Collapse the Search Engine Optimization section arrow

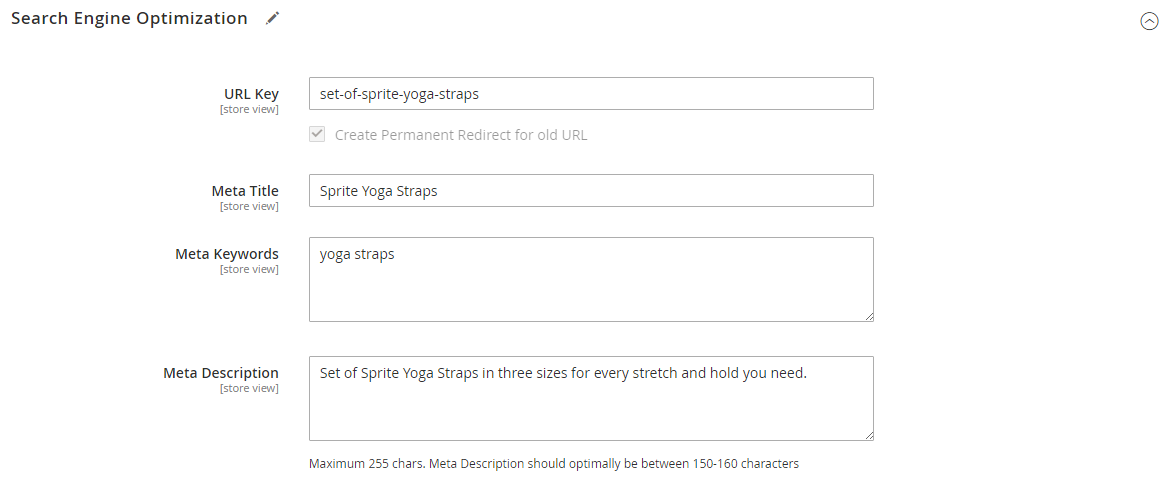pyautogui.click(x=1149, y=22)
